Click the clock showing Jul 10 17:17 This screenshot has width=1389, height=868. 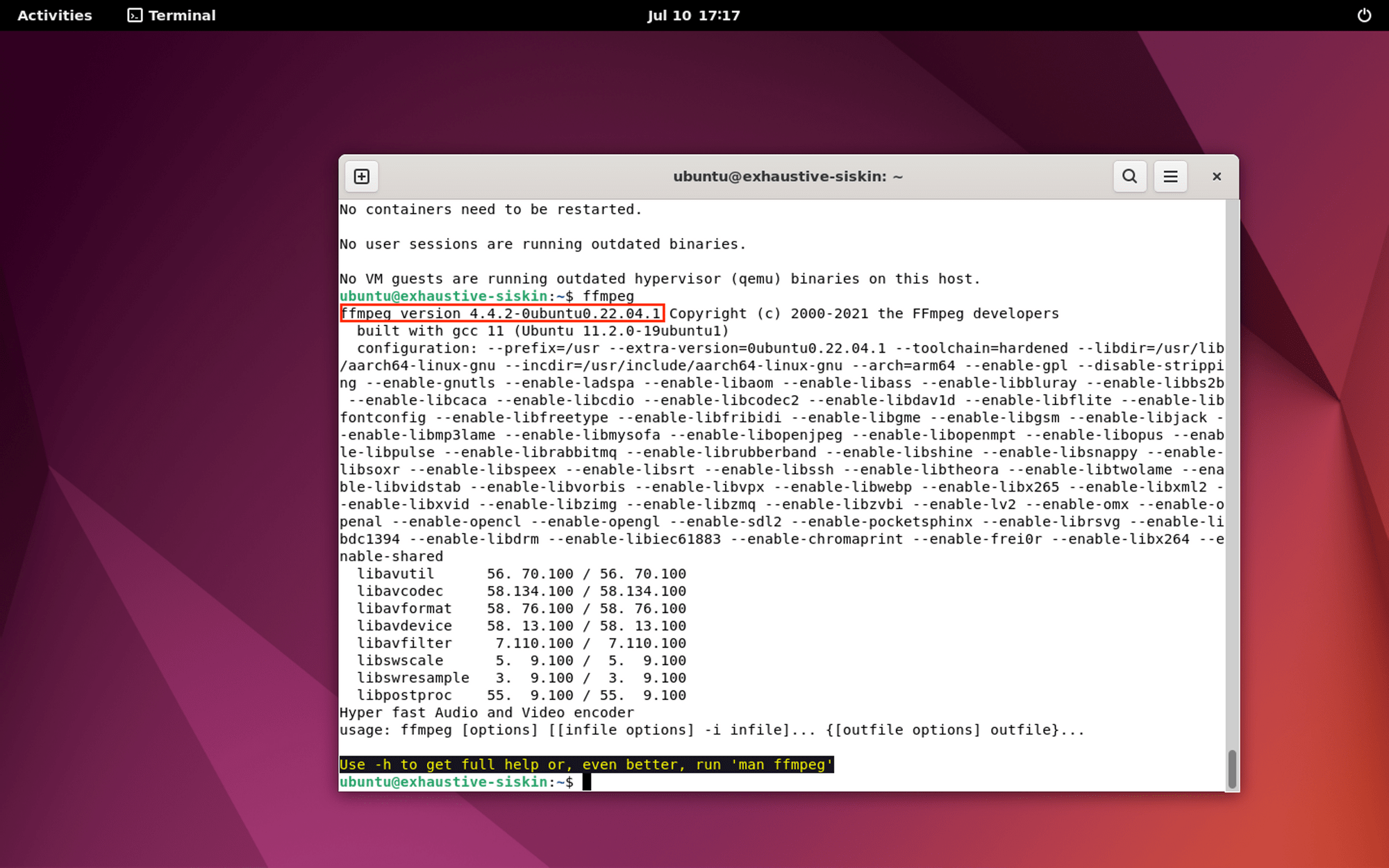pos(694,15)
